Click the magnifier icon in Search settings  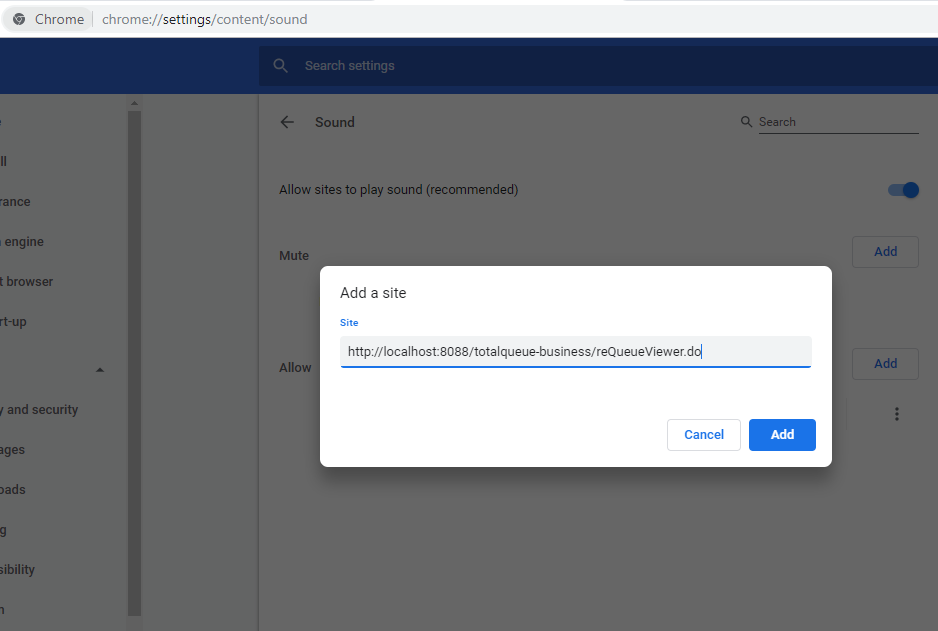tap(281, 66)
